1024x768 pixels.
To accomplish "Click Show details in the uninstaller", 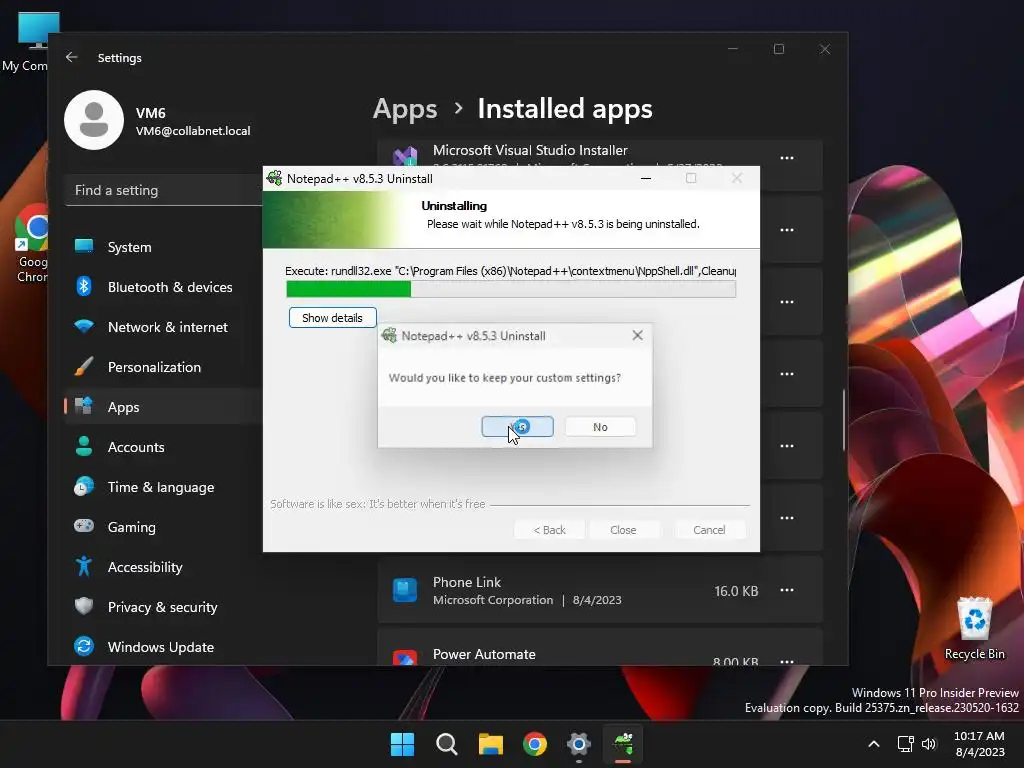I will 332,318.
